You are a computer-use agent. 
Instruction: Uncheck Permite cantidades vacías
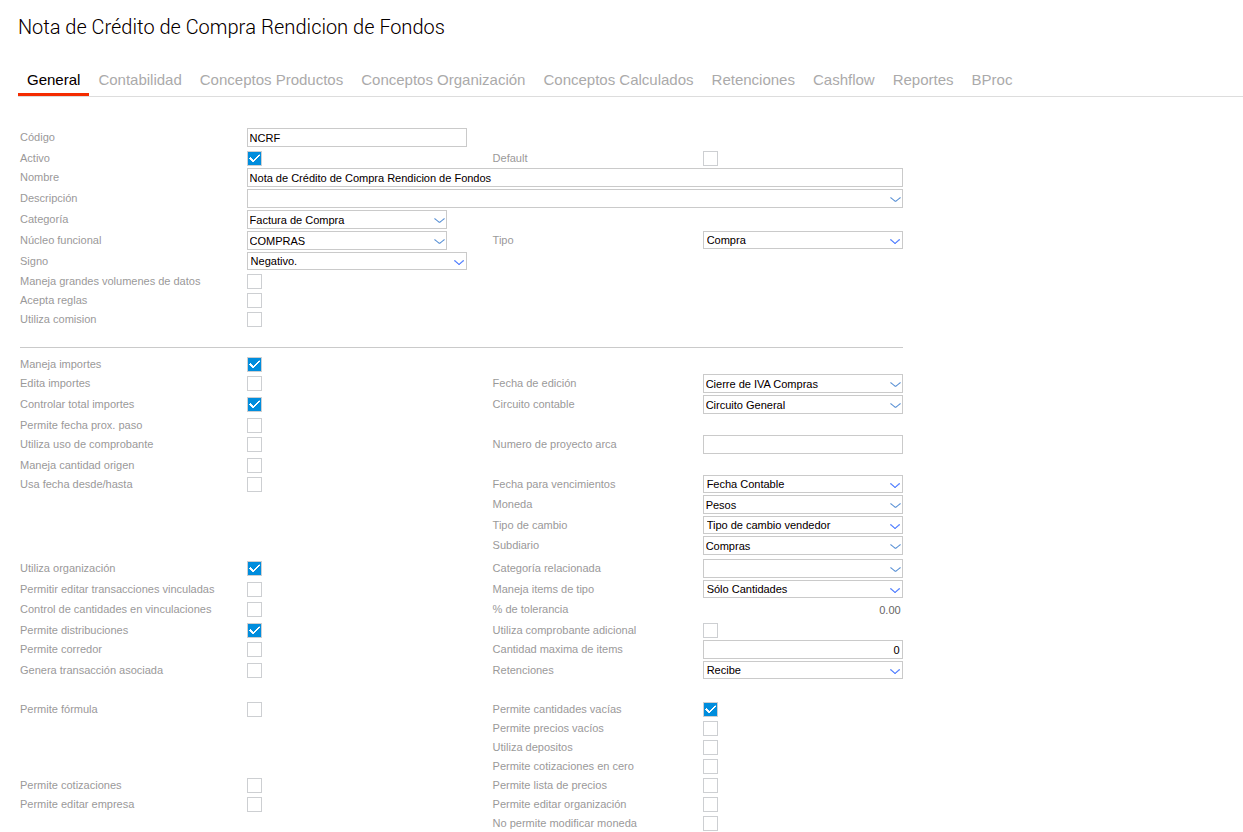(x=710, y=709)
